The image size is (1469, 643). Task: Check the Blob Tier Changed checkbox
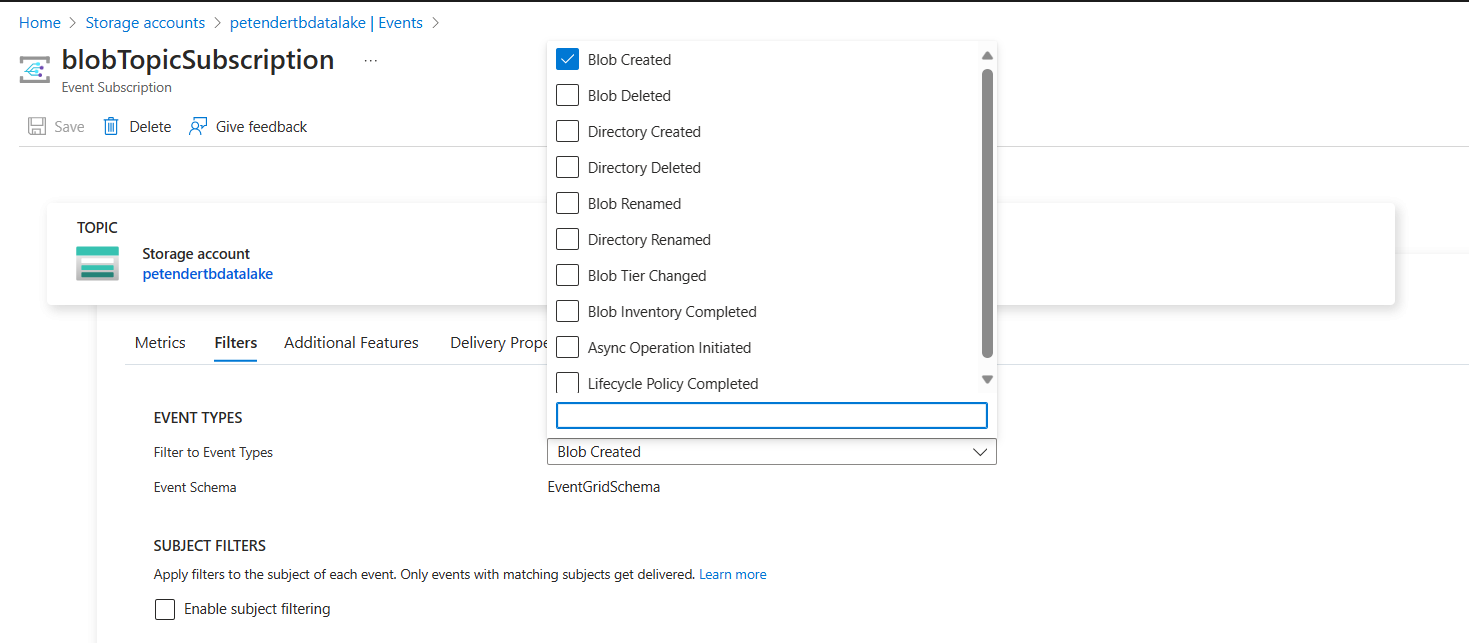567,275
